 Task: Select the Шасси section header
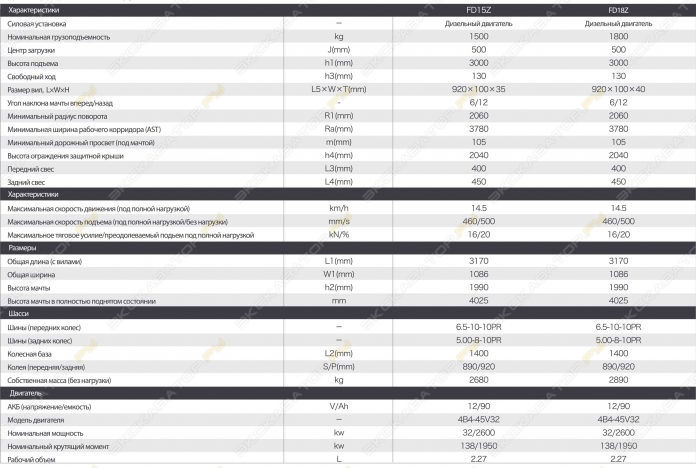19,313
